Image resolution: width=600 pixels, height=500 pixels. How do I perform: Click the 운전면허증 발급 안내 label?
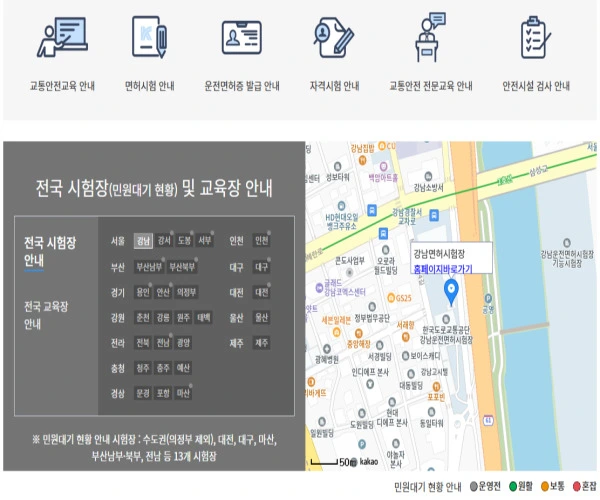[x=242, y=86]
